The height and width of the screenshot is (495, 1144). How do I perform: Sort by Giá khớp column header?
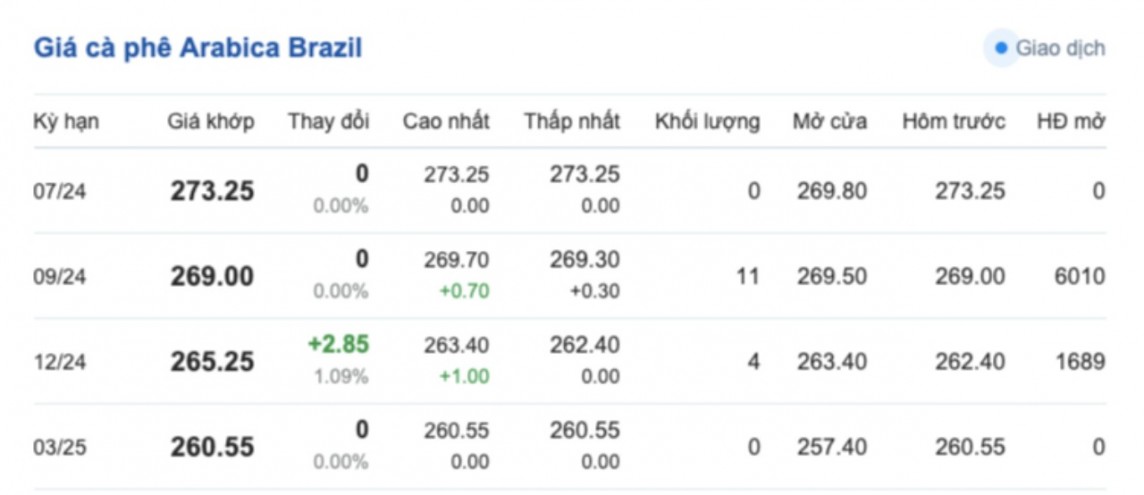pyautogui.click(x=210, y=122)
